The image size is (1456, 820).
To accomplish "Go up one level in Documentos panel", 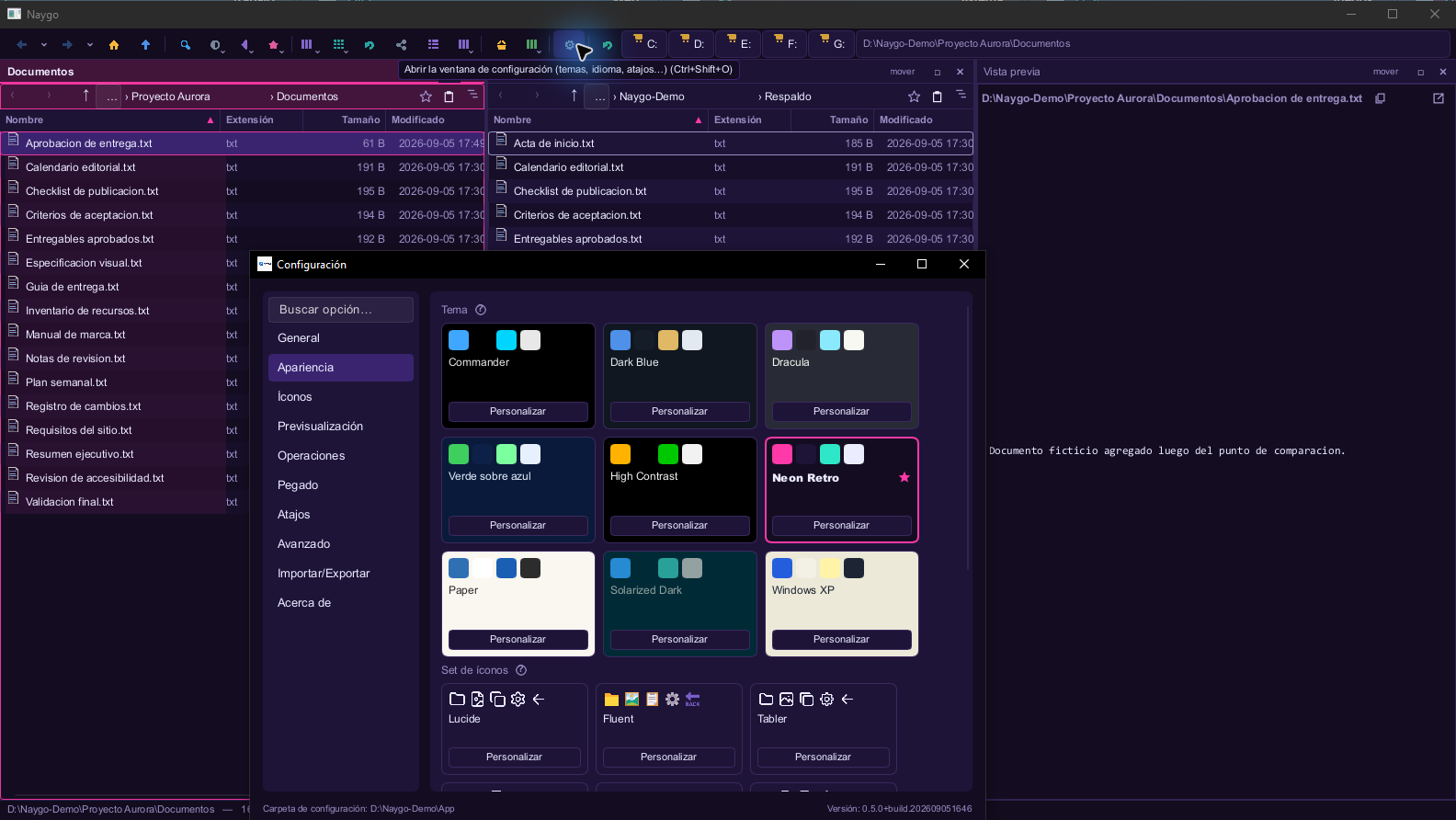I will 86,96.
